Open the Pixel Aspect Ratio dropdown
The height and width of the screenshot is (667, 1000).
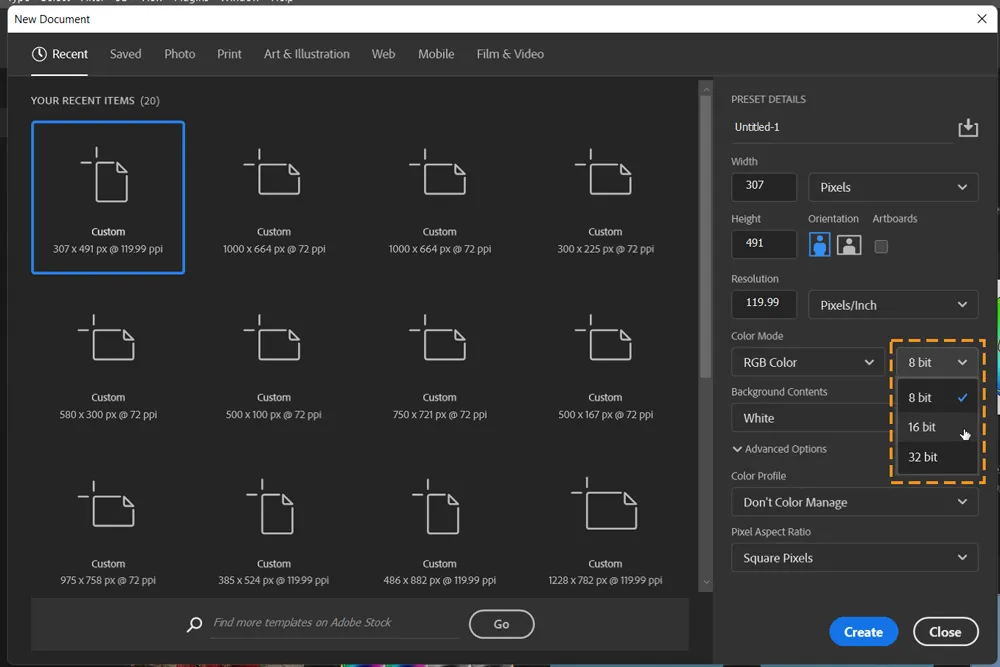click(854, 557)
